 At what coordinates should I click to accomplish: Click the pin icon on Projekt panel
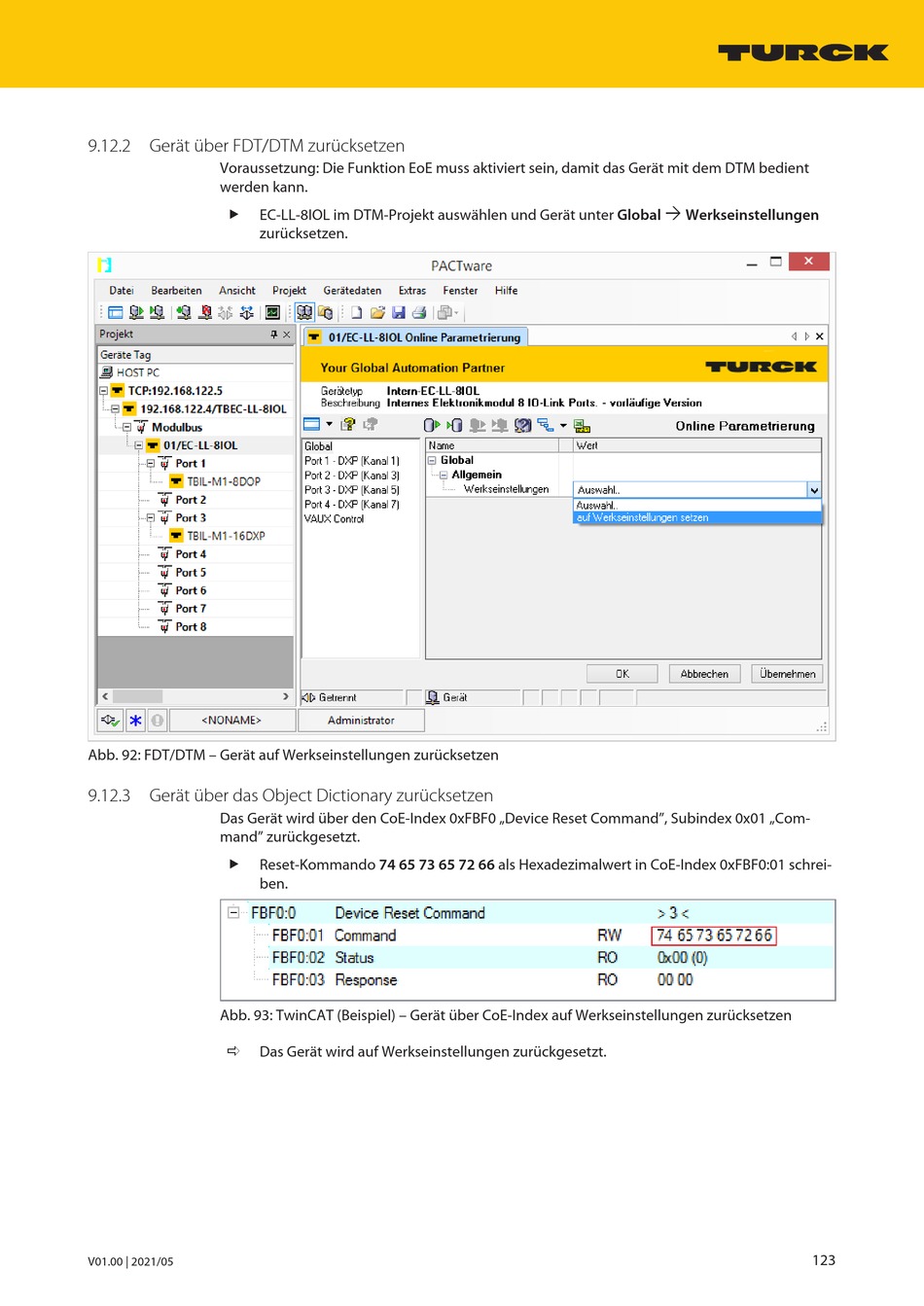pos(273,335)
